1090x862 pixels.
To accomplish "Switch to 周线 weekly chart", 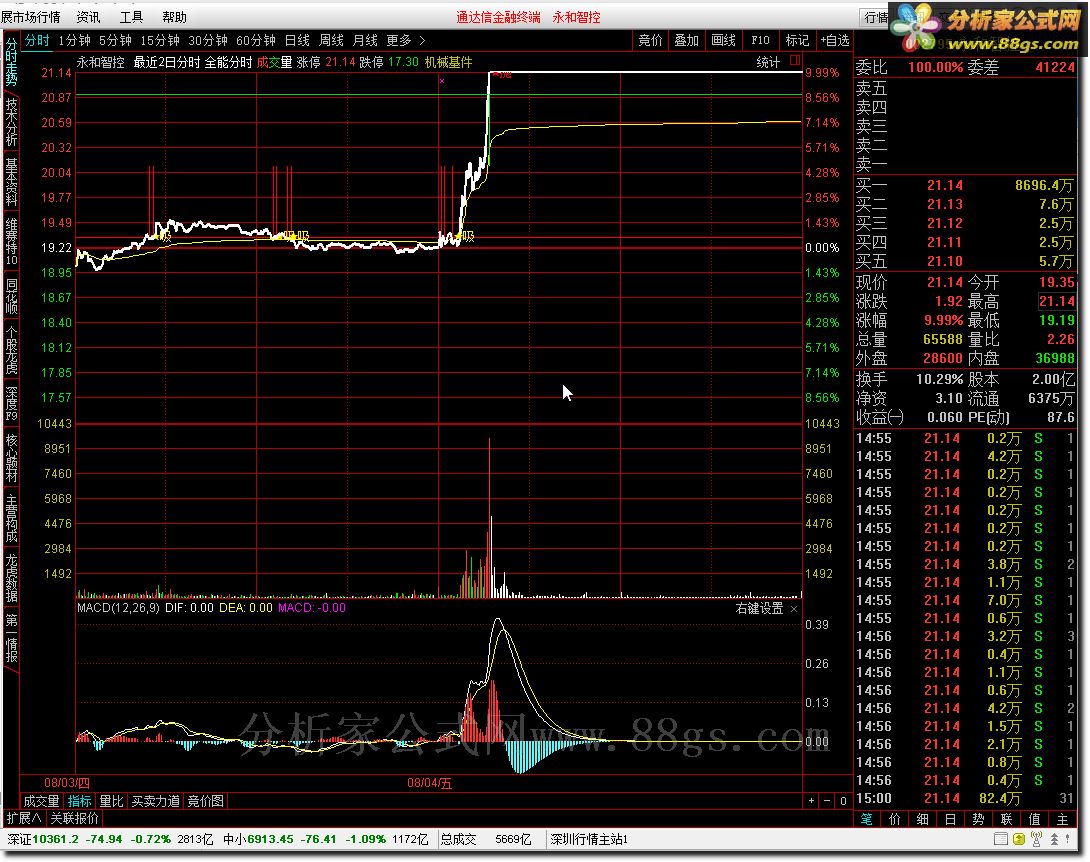I will click(x=331, y=40).
